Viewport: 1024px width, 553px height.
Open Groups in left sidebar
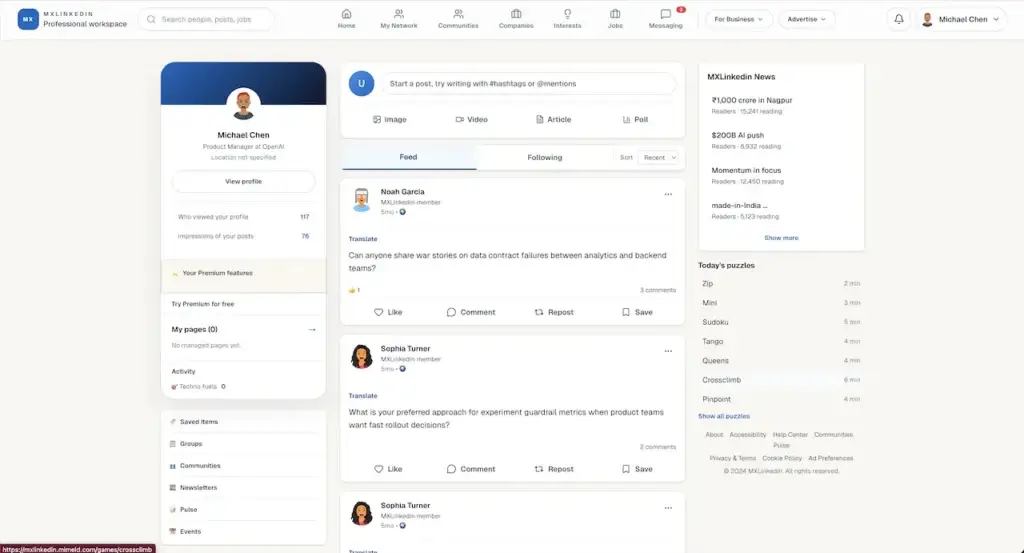coord(243,443)
